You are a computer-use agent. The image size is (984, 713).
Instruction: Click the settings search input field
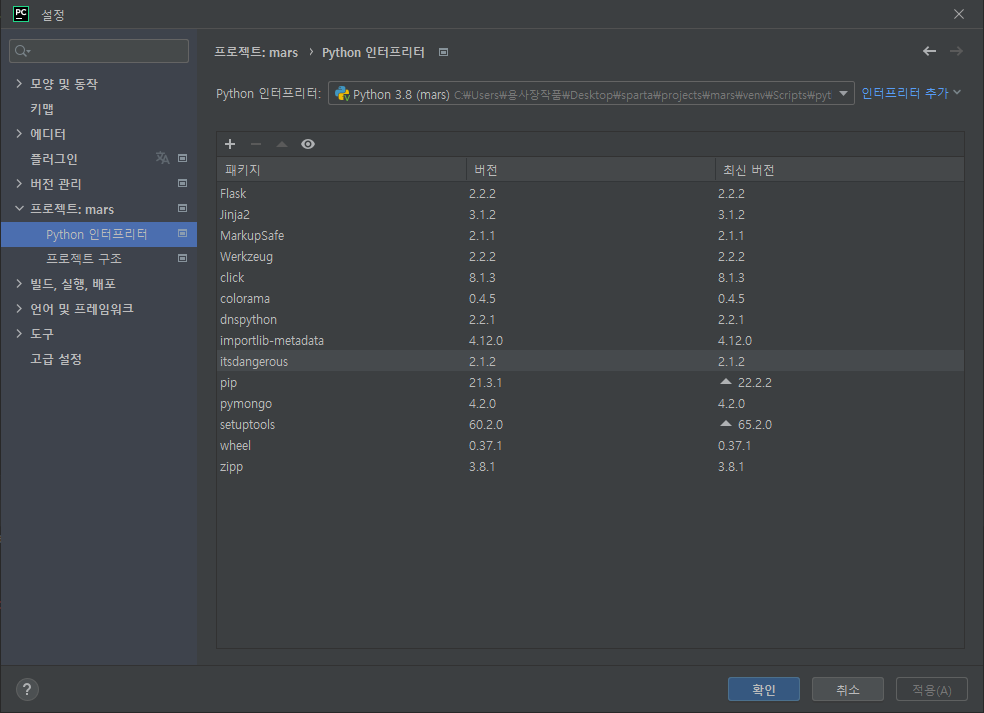click(99, 51)
